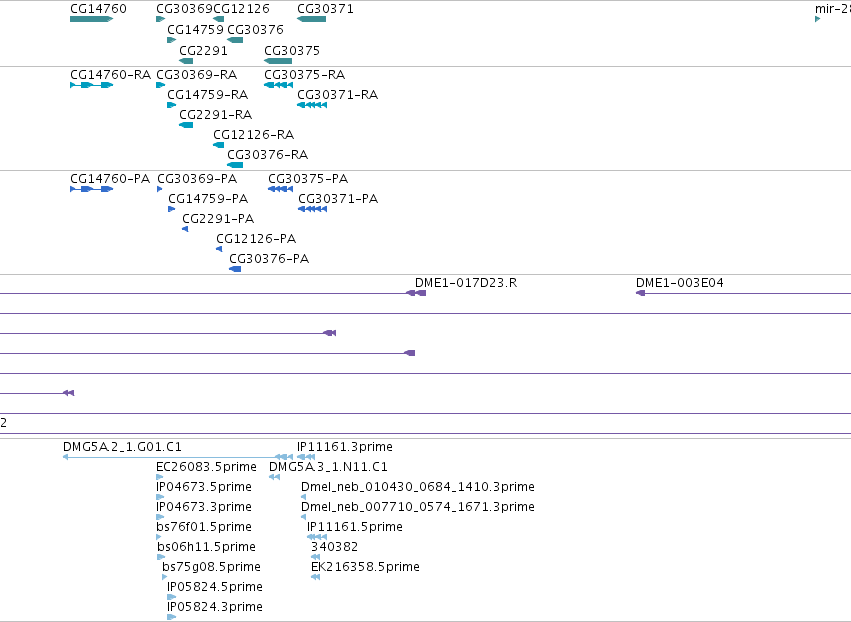Select the bs75g08.5prime EST
Screen dimensions: 851x622
tap(164, 577)
